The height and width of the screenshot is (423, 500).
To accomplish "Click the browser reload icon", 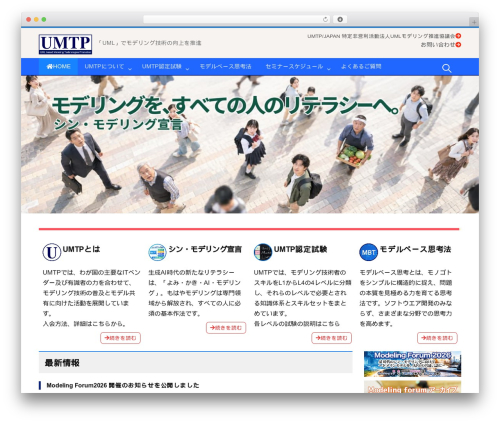I will point(325,20).
